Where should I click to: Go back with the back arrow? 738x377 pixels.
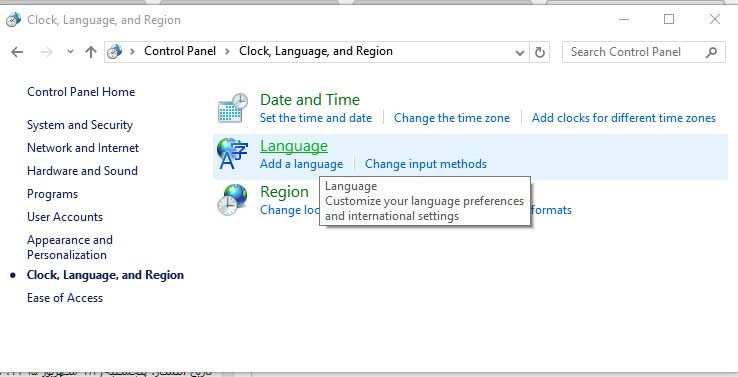pos(17,52)
